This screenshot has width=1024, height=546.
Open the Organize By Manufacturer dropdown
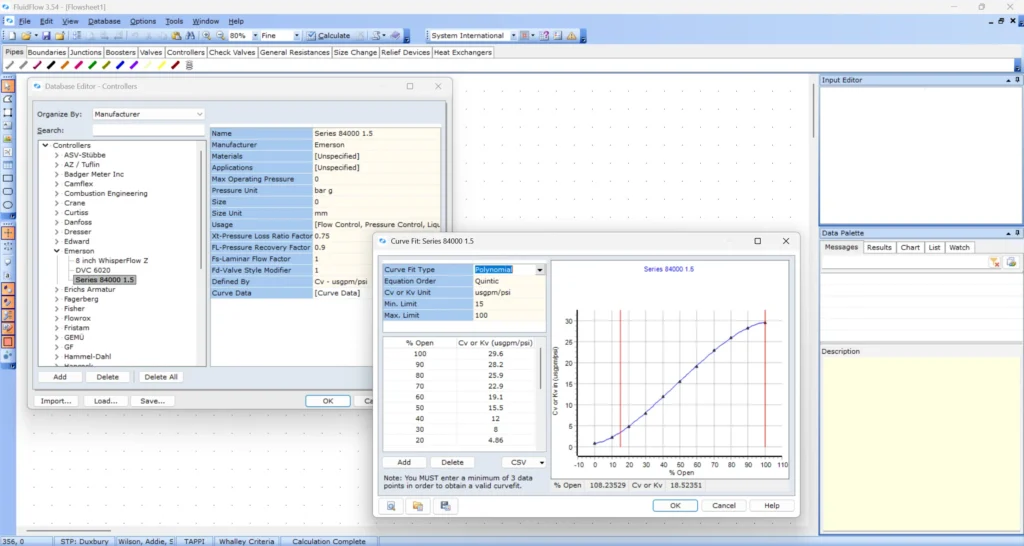(199, 114)
